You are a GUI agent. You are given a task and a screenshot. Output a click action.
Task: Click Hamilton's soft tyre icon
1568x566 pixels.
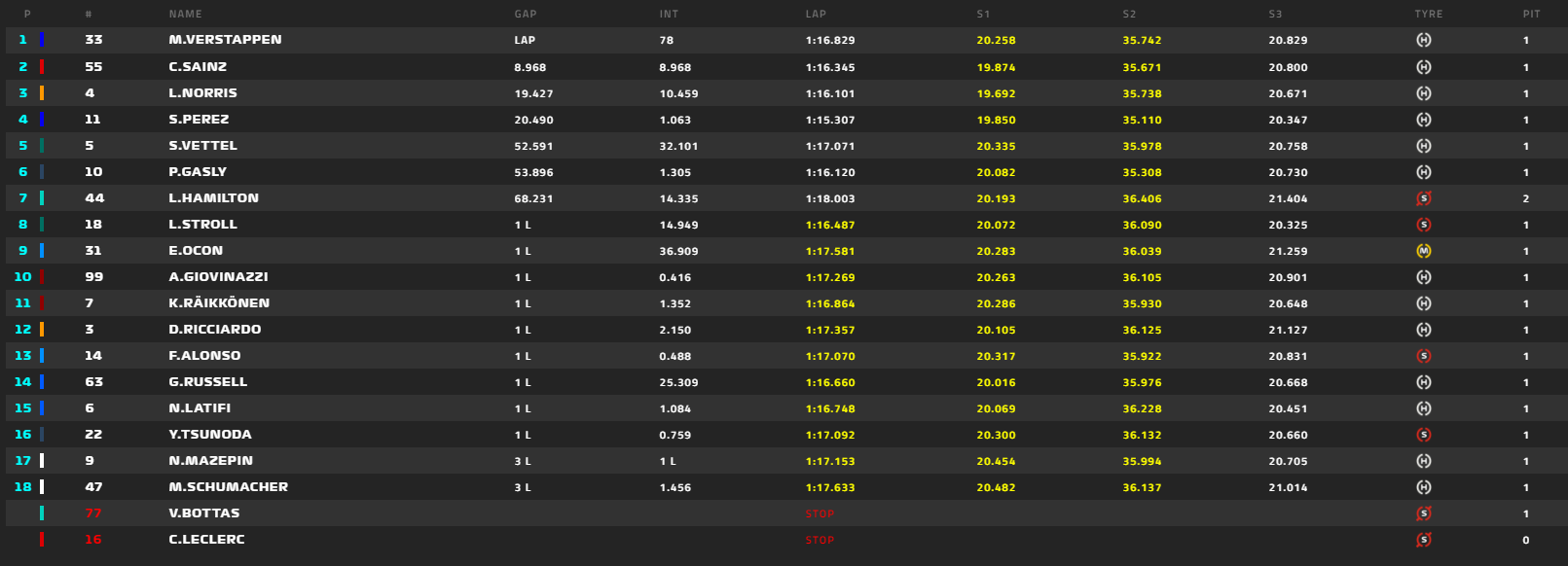click(x=1423, y=198)
